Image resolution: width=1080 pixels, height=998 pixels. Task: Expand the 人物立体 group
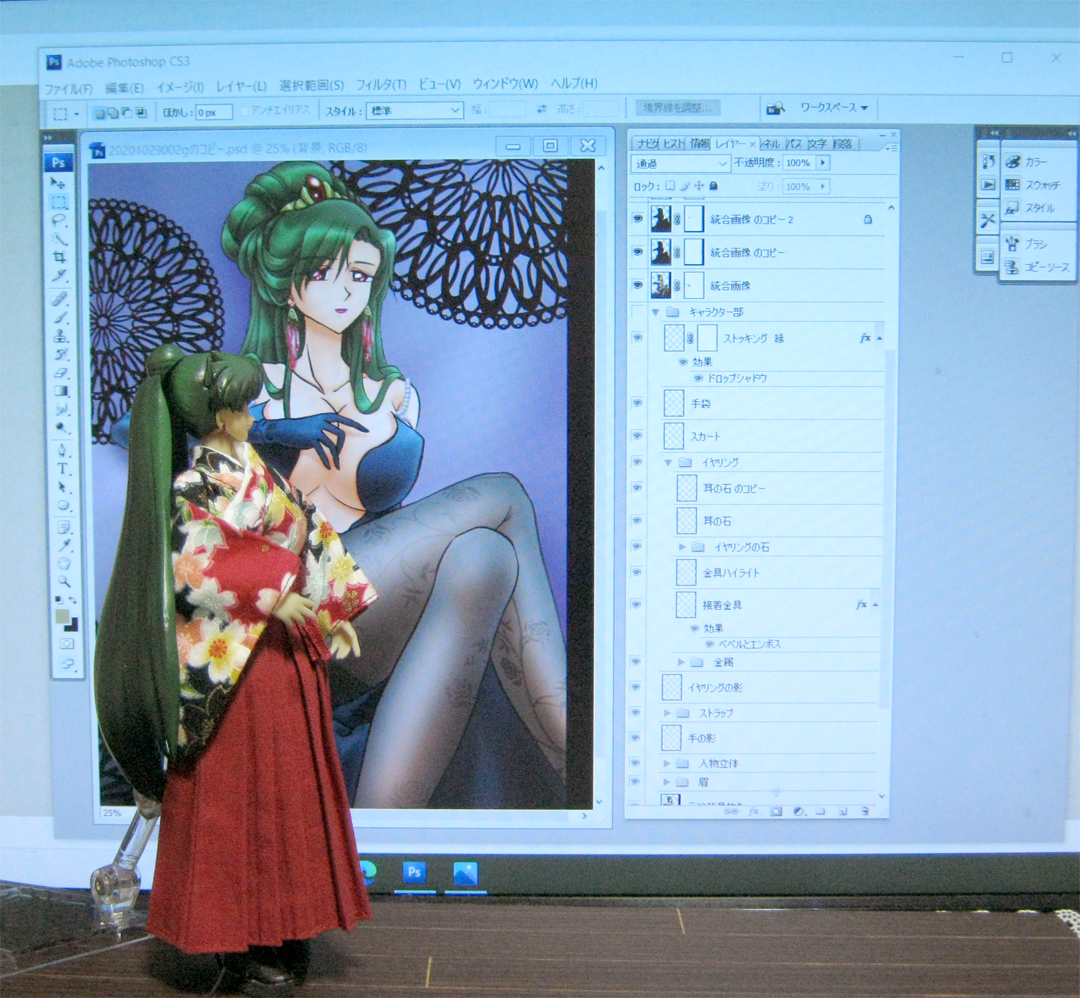pyautogui.click(x=666, y=763)
